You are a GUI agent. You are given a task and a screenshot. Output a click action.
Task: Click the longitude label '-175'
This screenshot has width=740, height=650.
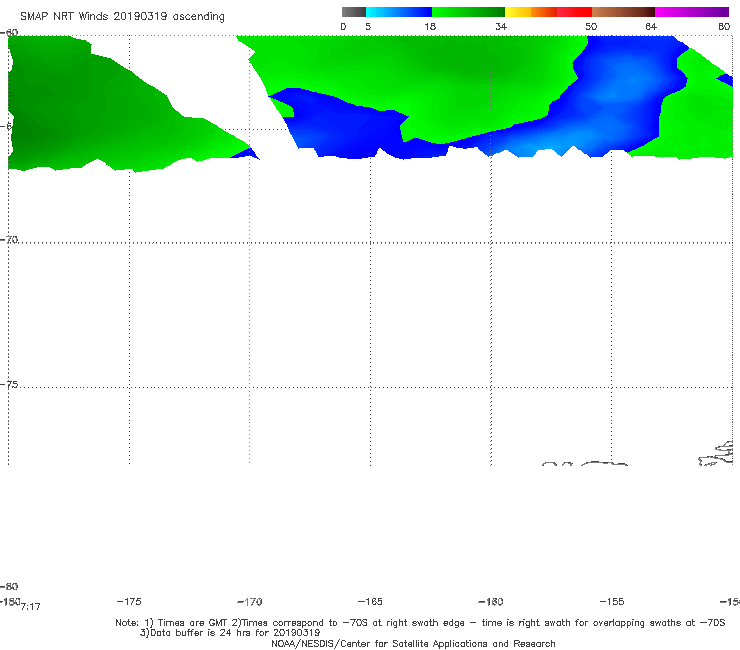click(x=129, y=601)
